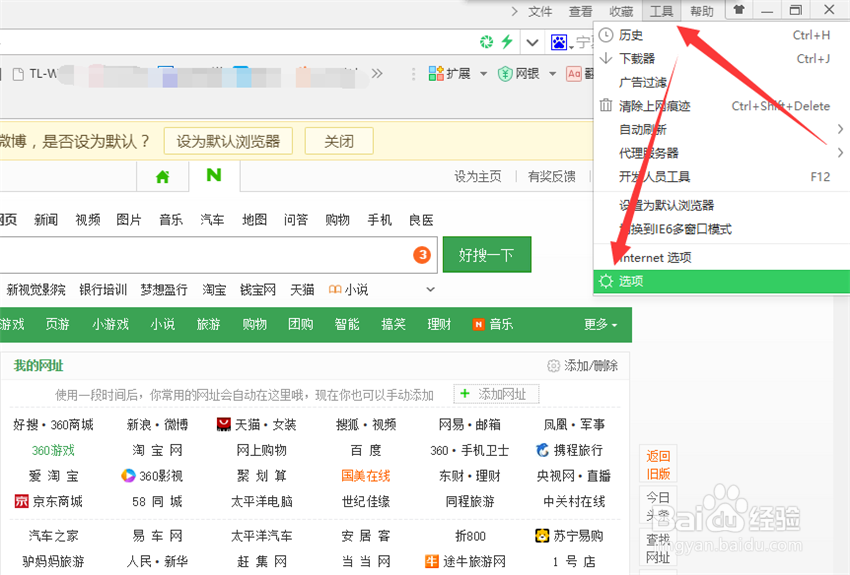This screenshot has width=850, height=575.
Task: Open the 帮助 menu
Action: point(701,11)
